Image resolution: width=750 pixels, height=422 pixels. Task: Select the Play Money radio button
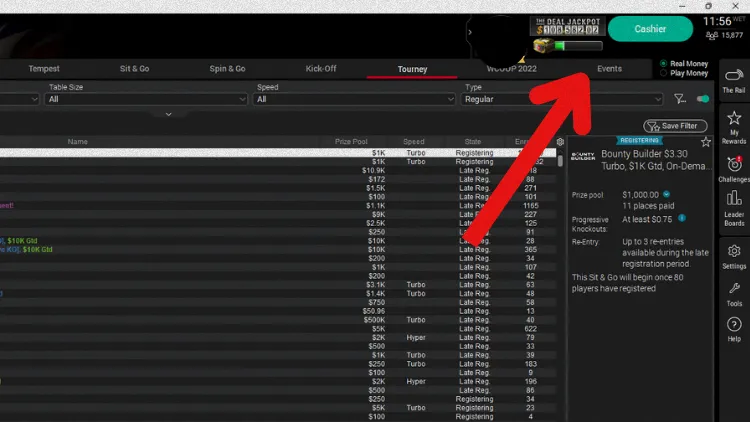pos(663,73)
